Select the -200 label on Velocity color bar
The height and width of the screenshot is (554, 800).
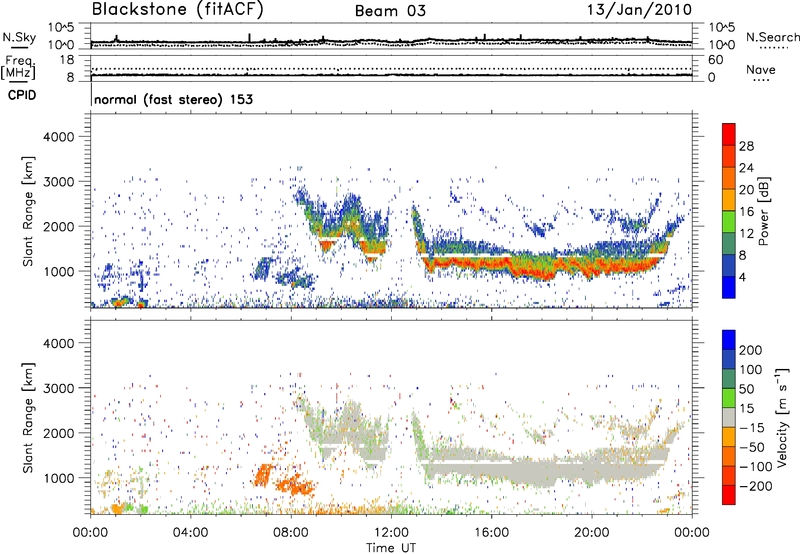click(756, 486)
